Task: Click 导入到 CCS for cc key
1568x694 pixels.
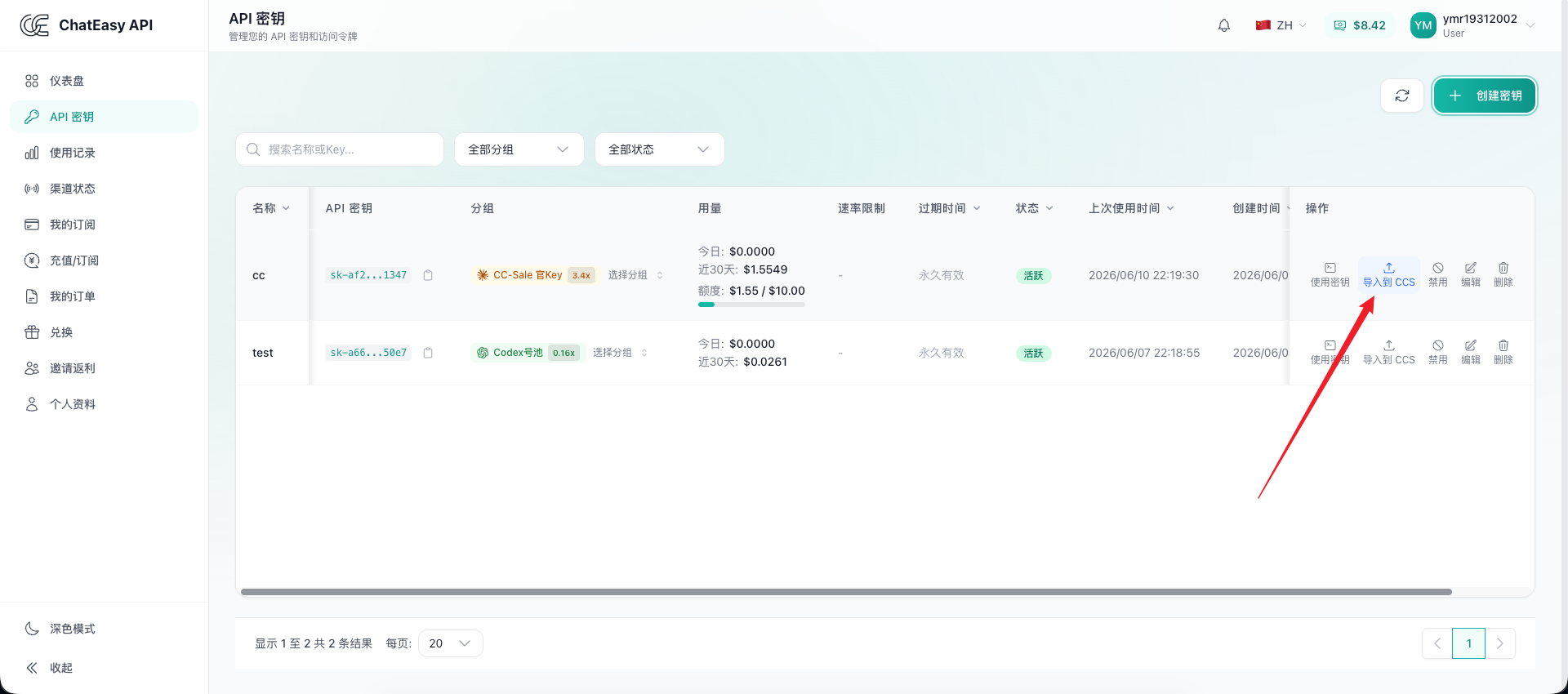Action: point(1389,274)
